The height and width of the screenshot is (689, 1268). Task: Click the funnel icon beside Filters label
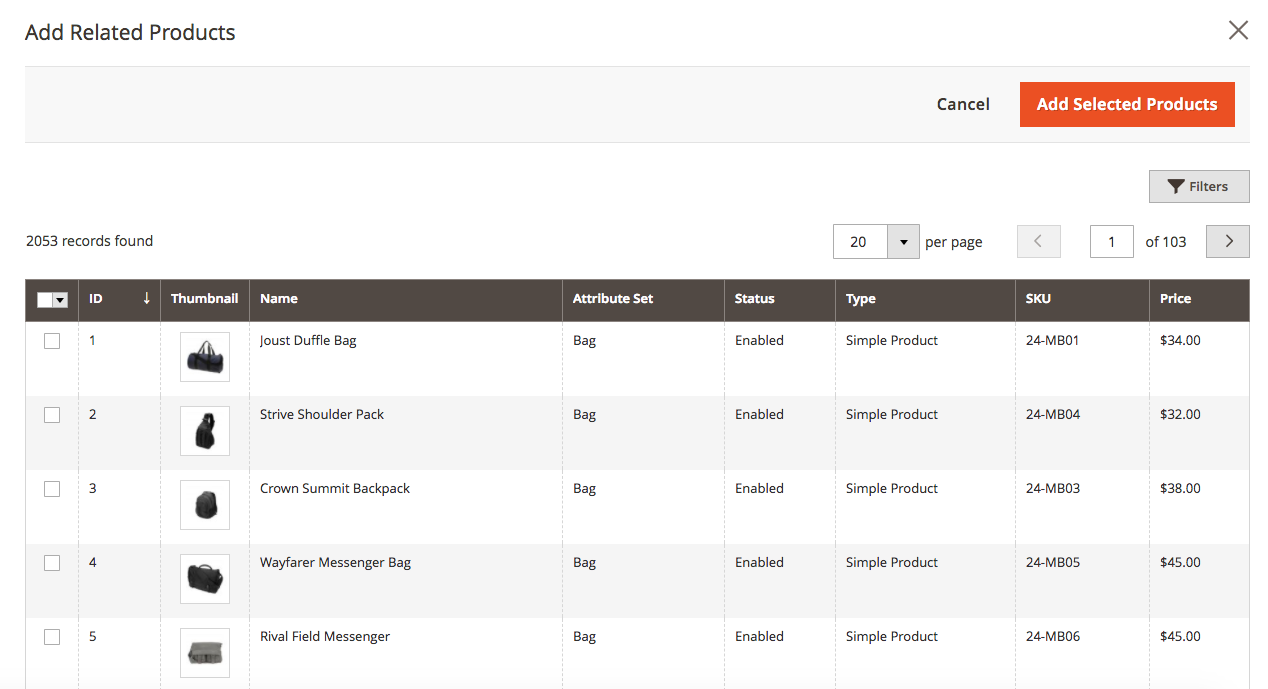coord(1176,186)
